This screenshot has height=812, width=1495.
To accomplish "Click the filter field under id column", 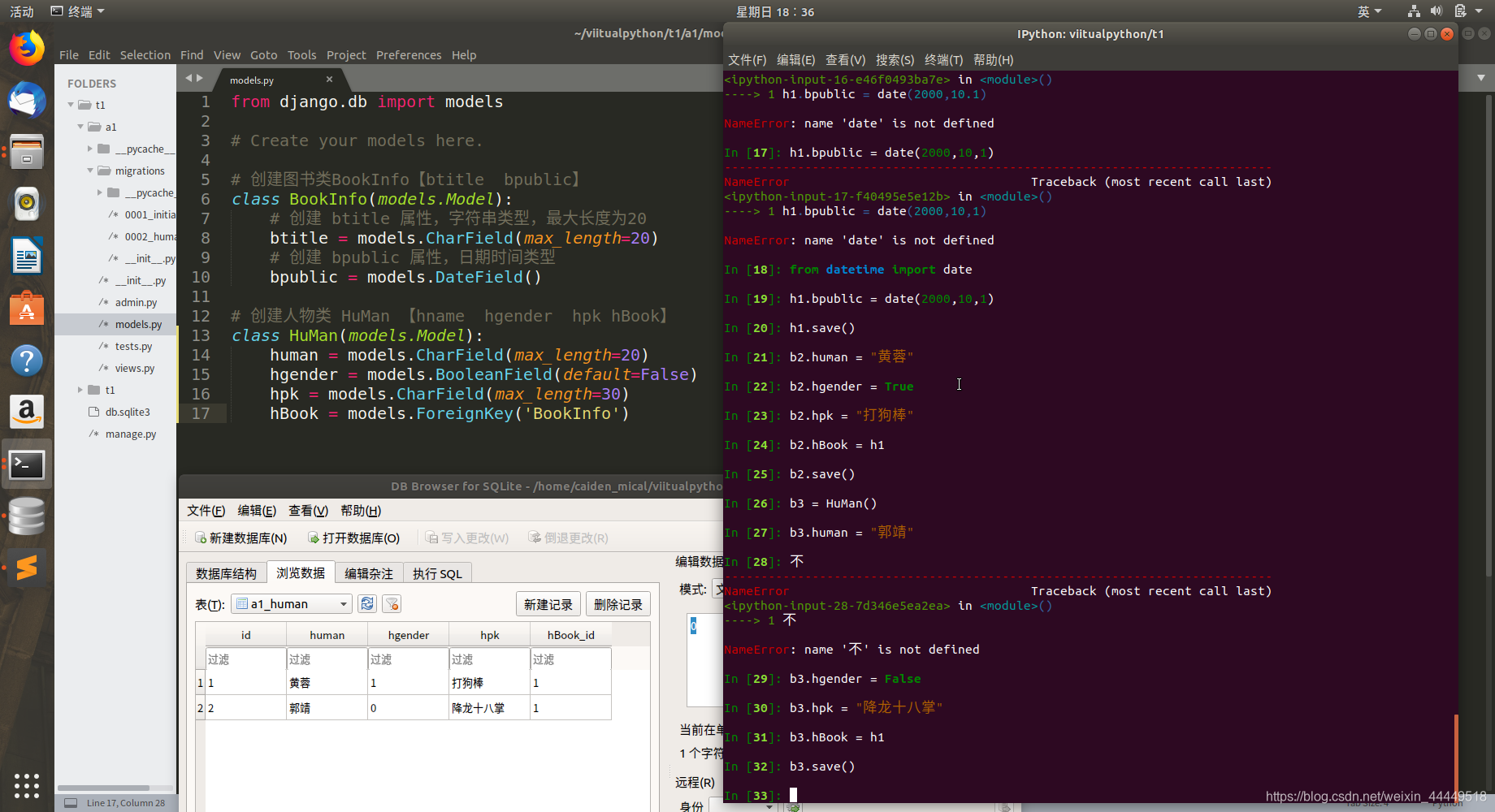I will tap(245, 659).
